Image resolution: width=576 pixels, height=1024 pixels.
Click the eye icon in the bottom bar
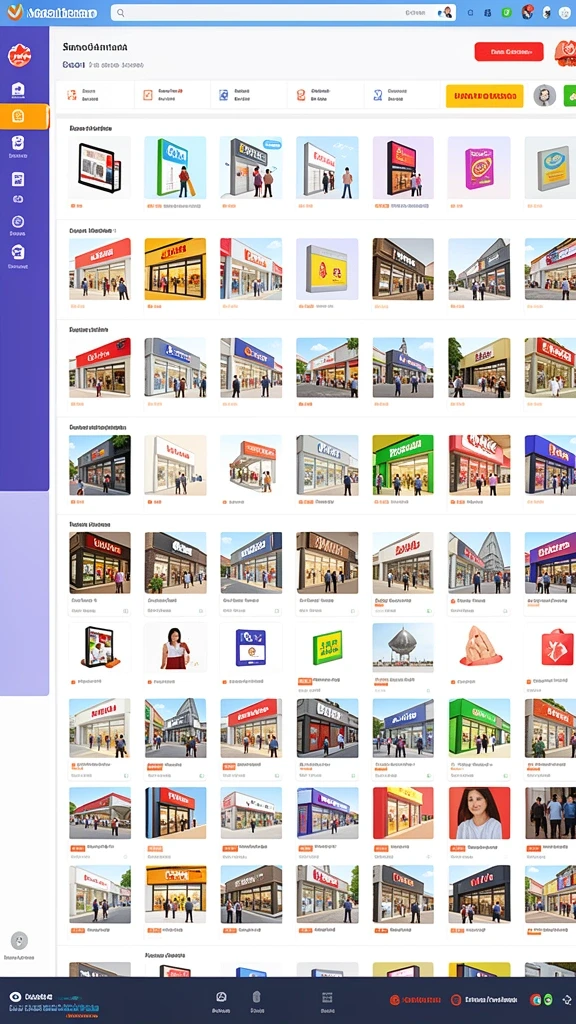click(16, 997)
